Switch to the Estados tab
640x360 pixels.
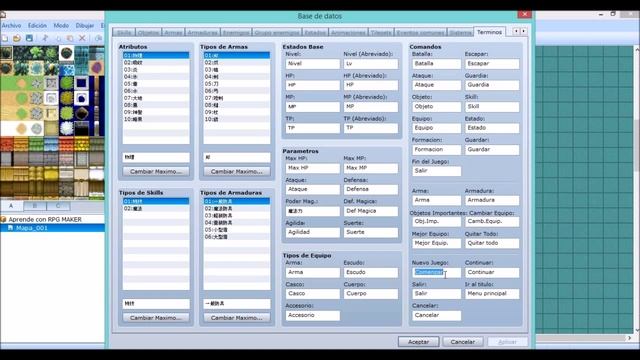tap(315, 33)
